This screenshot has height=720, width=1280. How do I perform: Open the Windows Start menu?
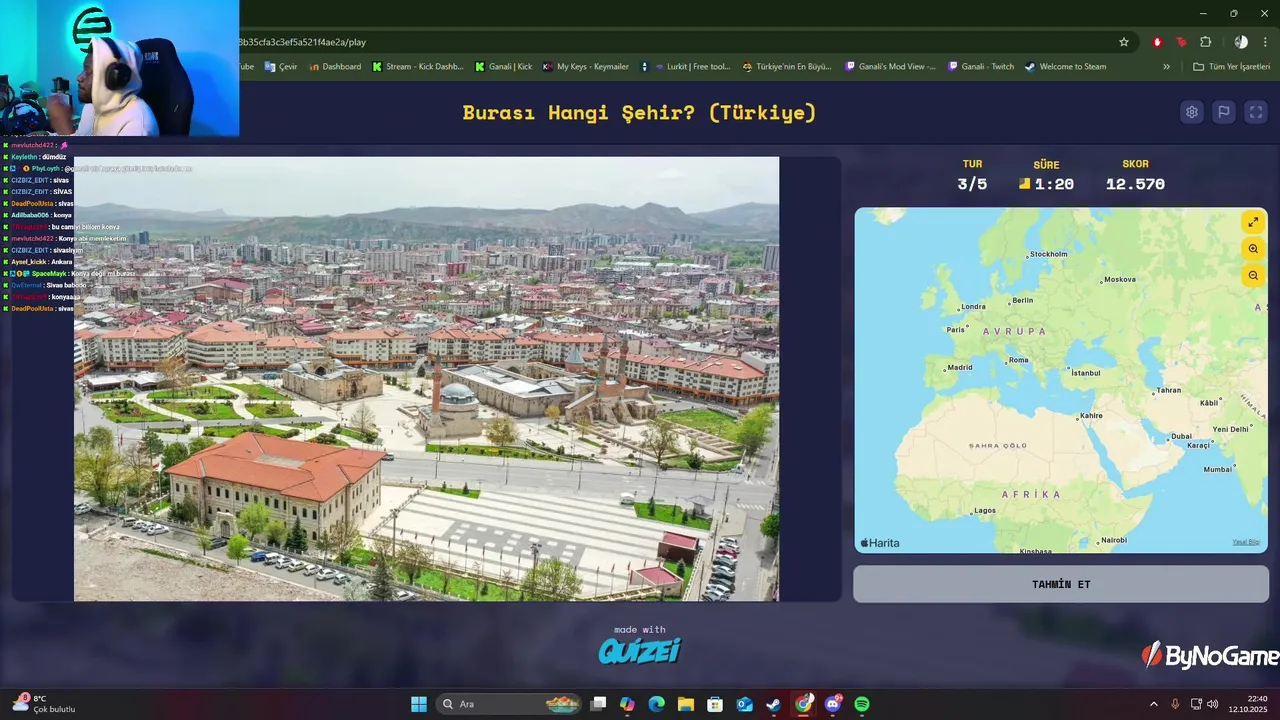pyautogui.click(x=419, y=704)
